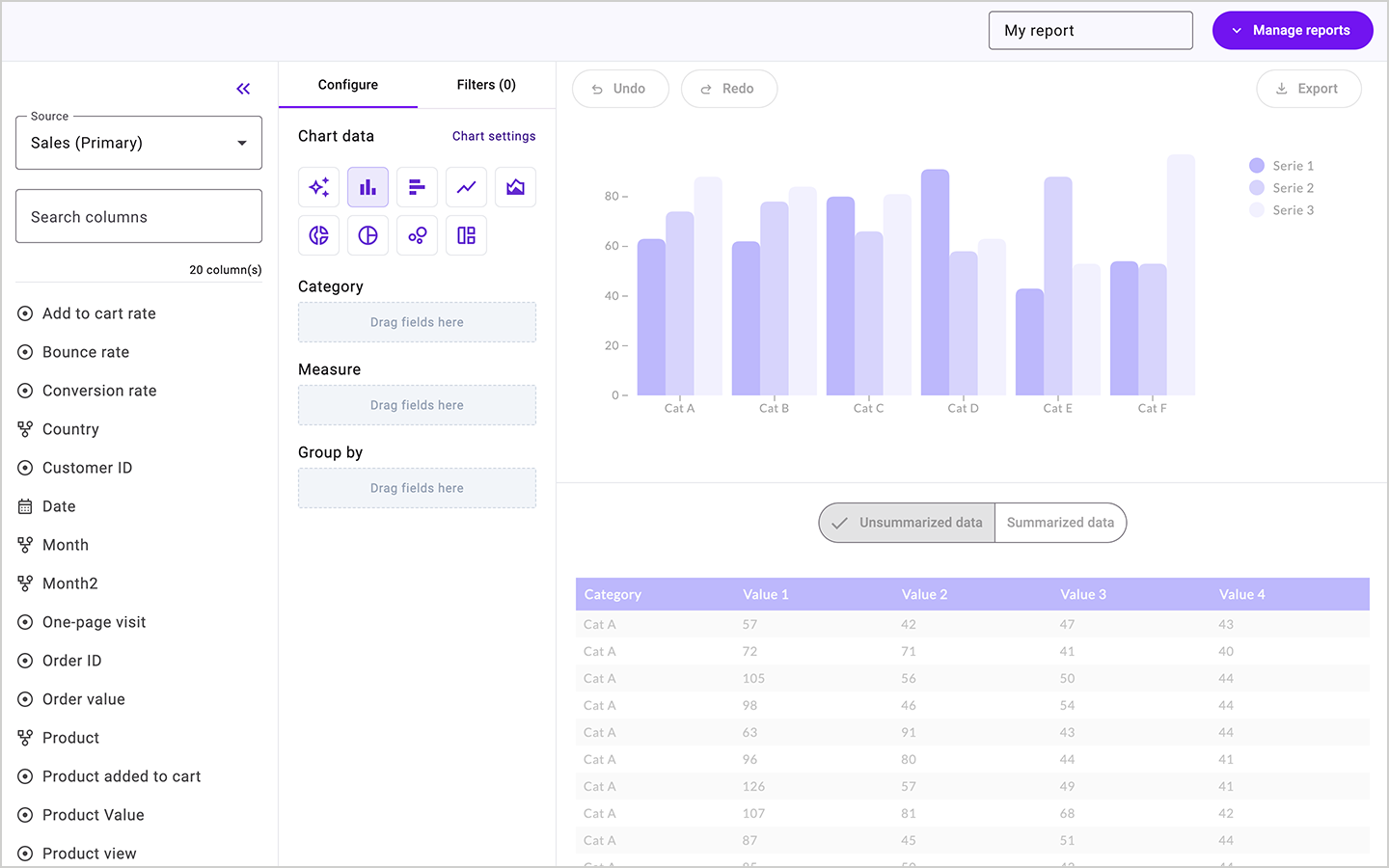Click the Search columns input field
This screenshot has width=1389, height=868.
[x=138, y=216]
